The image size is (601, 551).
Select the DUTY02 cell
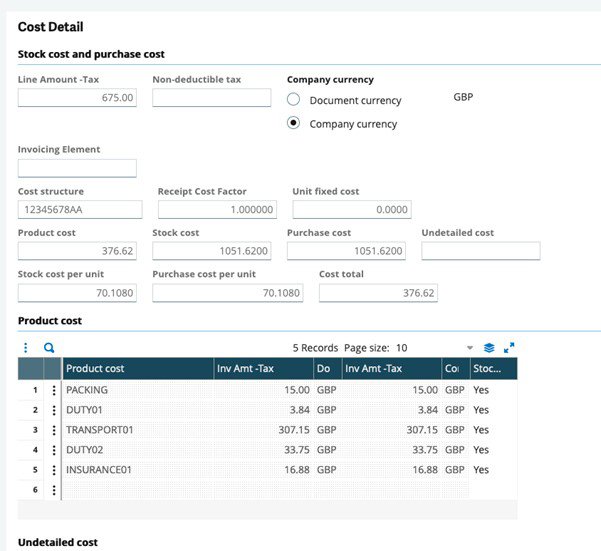(138, 450)
